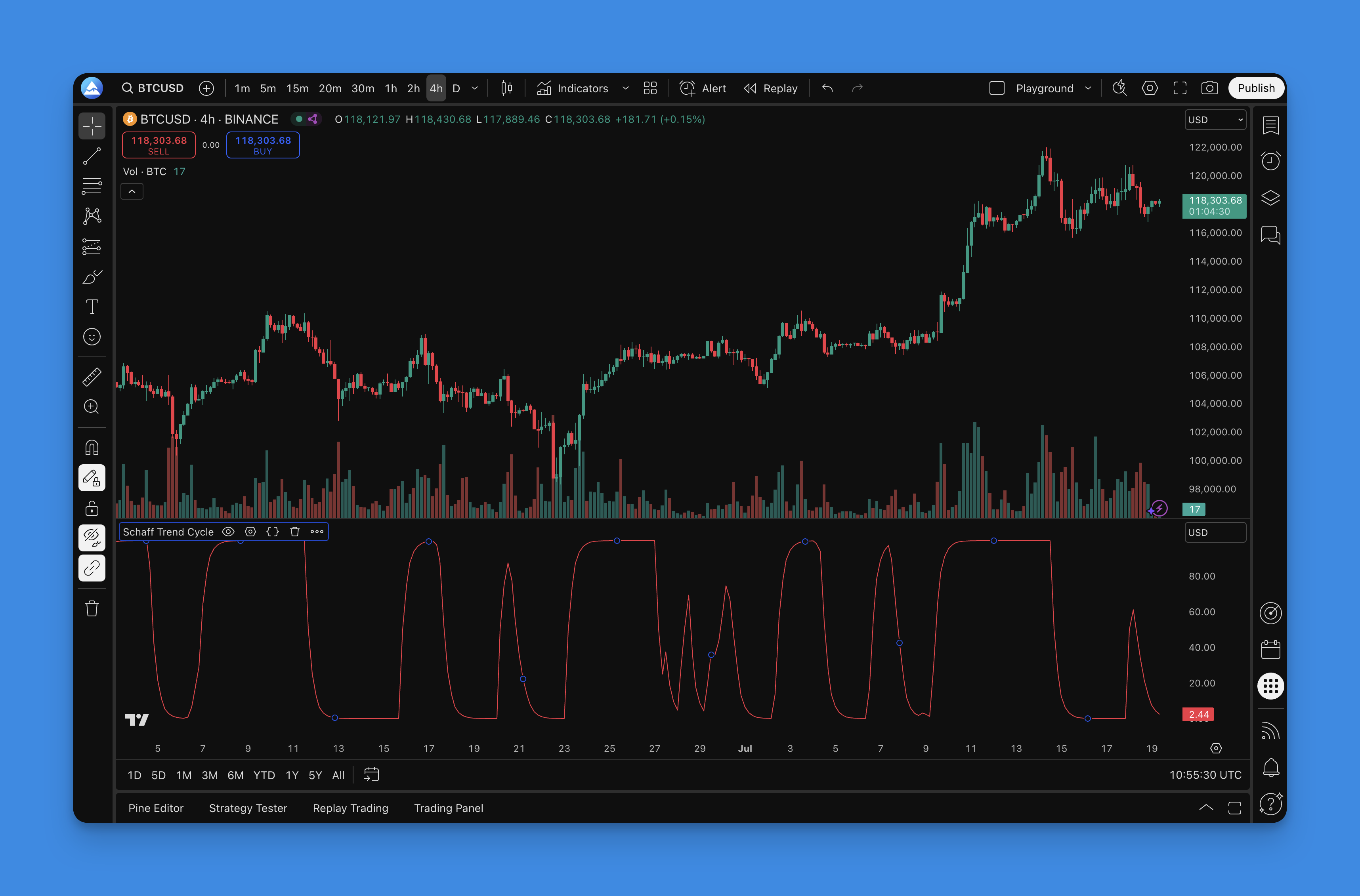The height and width of the screenshot is (896, 1360).
Task: Select the crosshair cursor tool
Action: pos(92,126)
